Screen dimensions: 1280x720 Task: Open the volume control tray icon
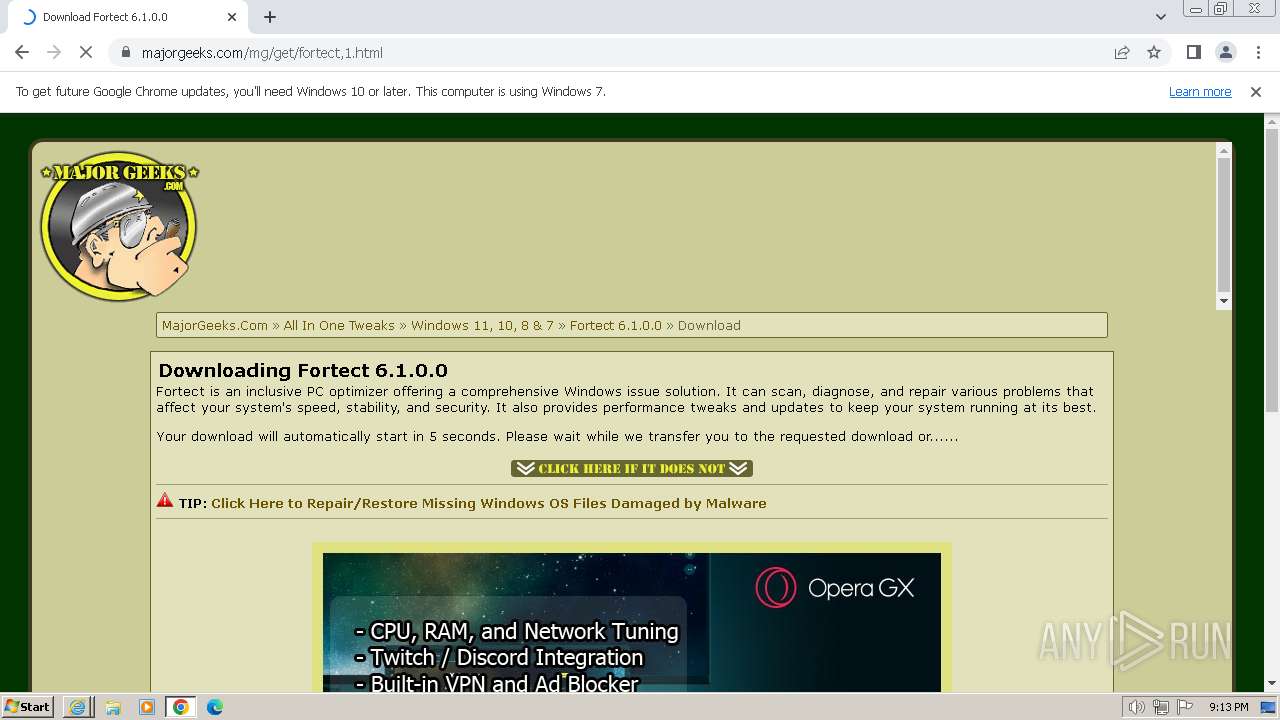(1137, 707)
